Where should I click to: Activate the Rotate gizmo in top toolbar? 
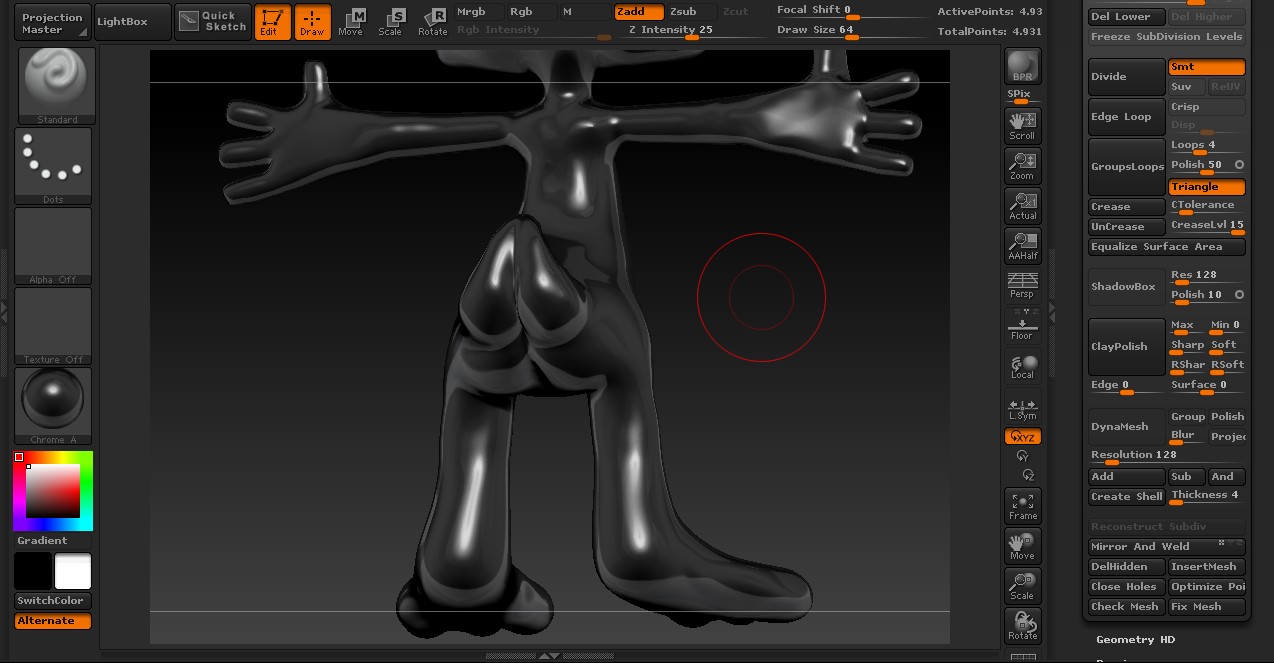coord(433,22)
